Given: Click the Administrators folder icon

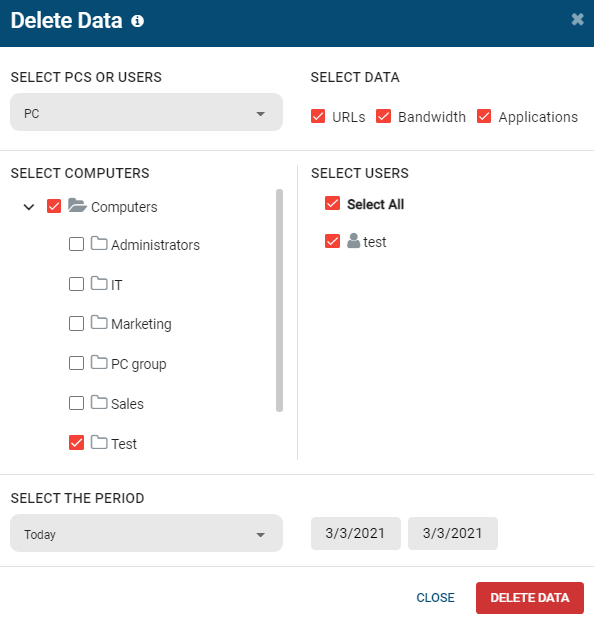Looking at the screenshot, I should pyautogui.click(x=99, y=243).
